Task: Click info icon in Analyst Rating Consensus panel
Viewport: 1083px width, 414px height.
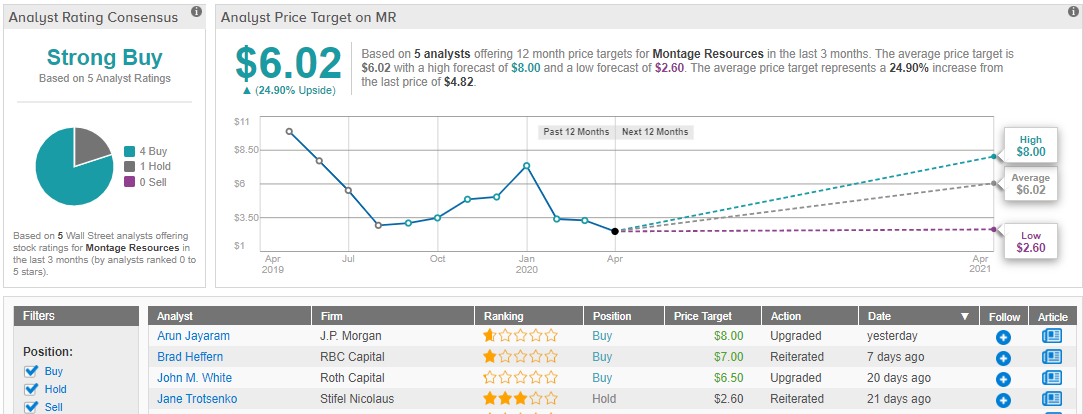Action: tap(195, 11)
